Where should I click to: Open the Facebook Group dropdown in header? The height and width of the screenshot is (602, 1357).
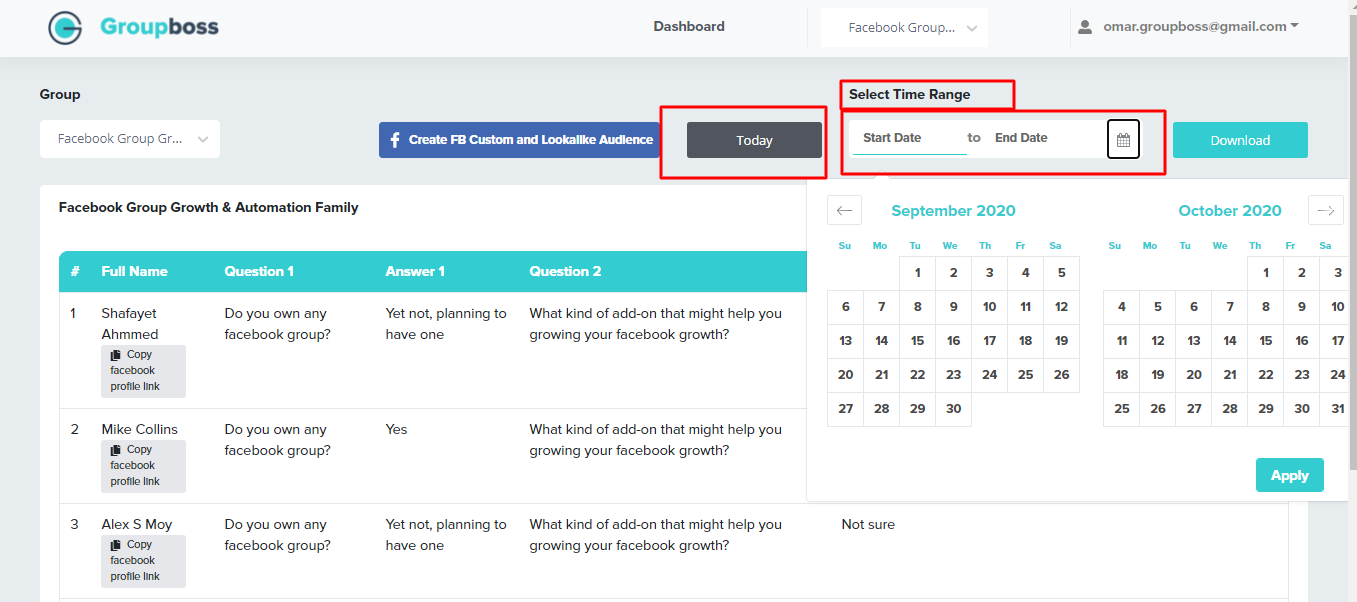[904, 28]
